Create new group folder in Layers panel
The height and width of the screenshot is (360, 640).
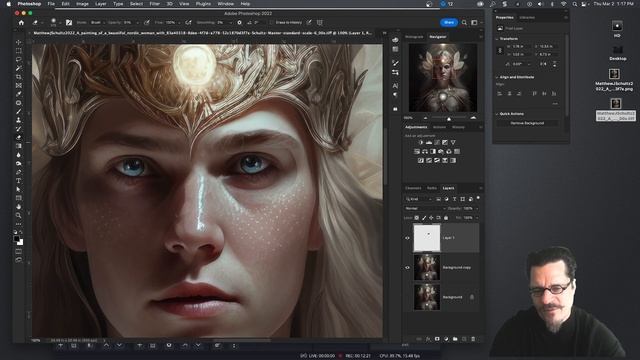(x=455, y=339)
